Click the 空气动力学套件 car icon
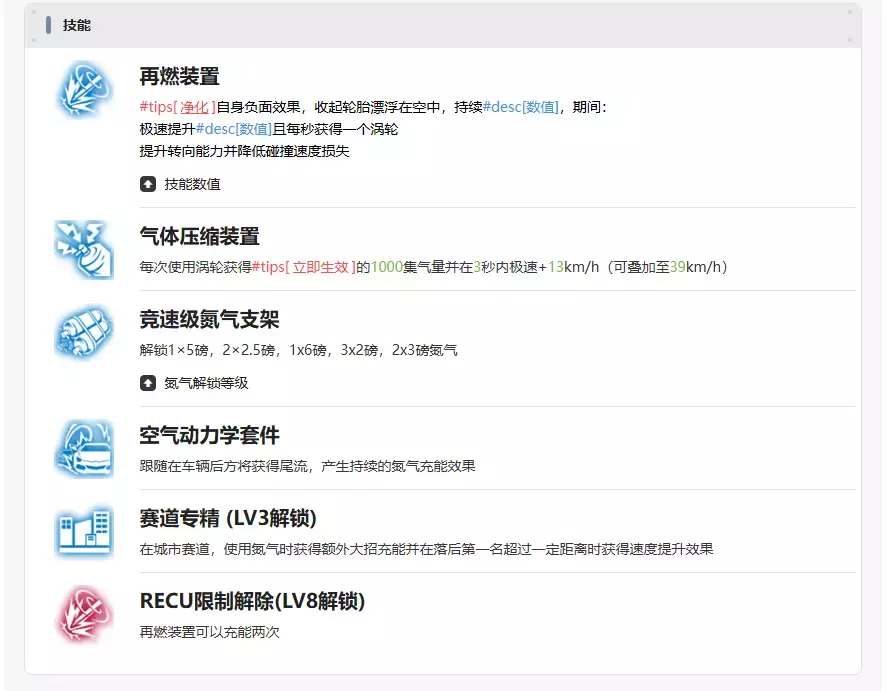Viewport: 887px width, 691px height. pos(83,448)
